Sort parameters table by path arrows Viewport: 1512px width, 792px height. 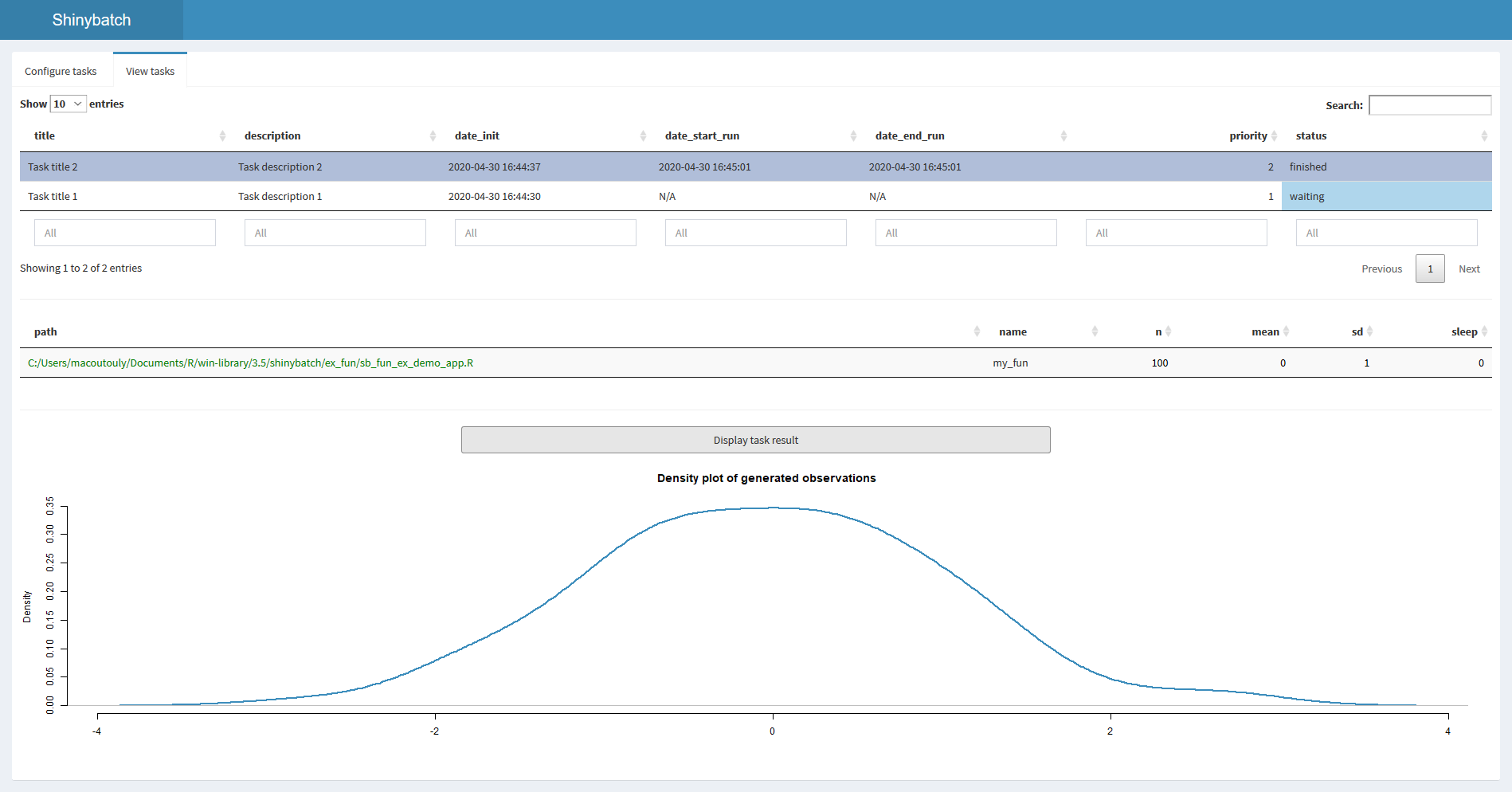977,331
